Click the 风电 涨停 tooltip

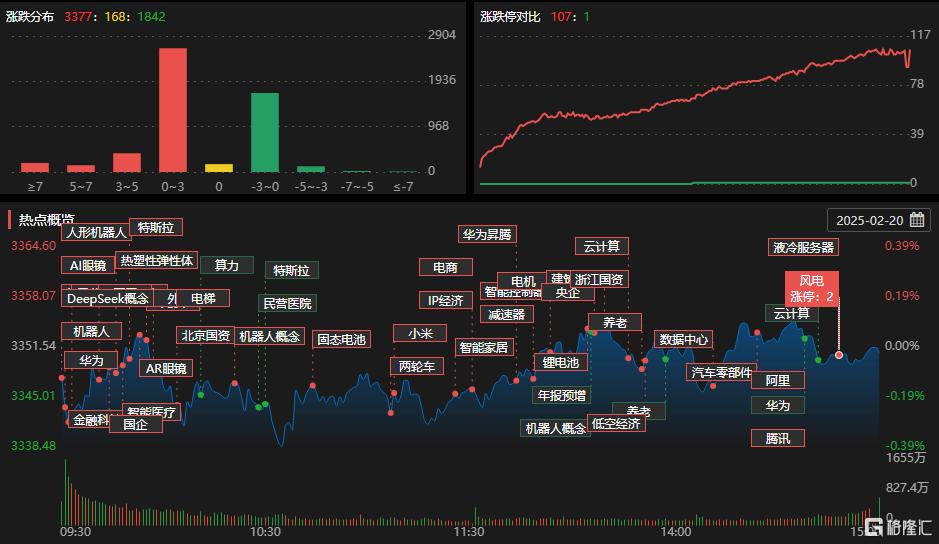click(811, 288)
